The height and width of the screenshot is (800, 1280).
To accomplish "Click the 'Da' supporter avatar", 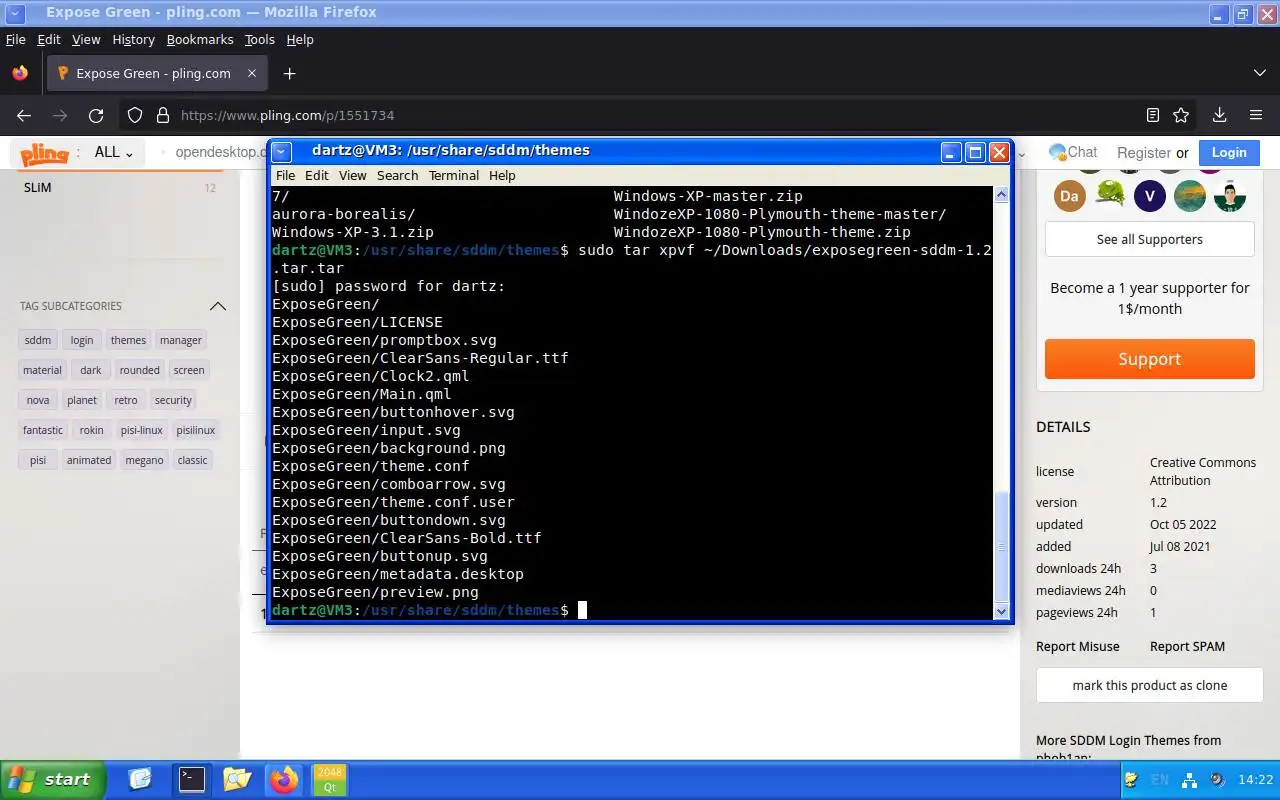I will click(1069, 196).
